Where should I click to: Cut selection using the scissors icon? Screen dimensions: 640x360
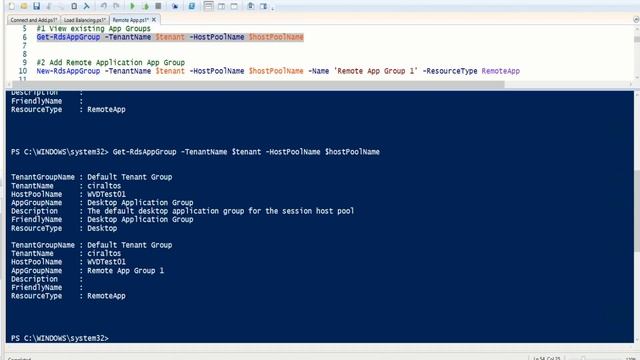[49, 6]
